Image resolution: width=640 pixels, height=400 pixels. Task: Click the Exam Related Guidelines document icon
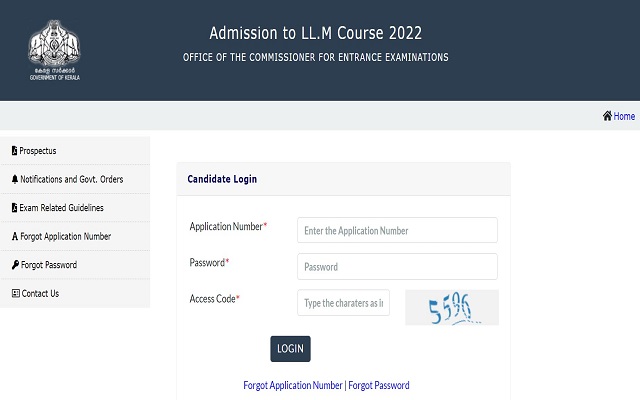(x=14, y=208)
